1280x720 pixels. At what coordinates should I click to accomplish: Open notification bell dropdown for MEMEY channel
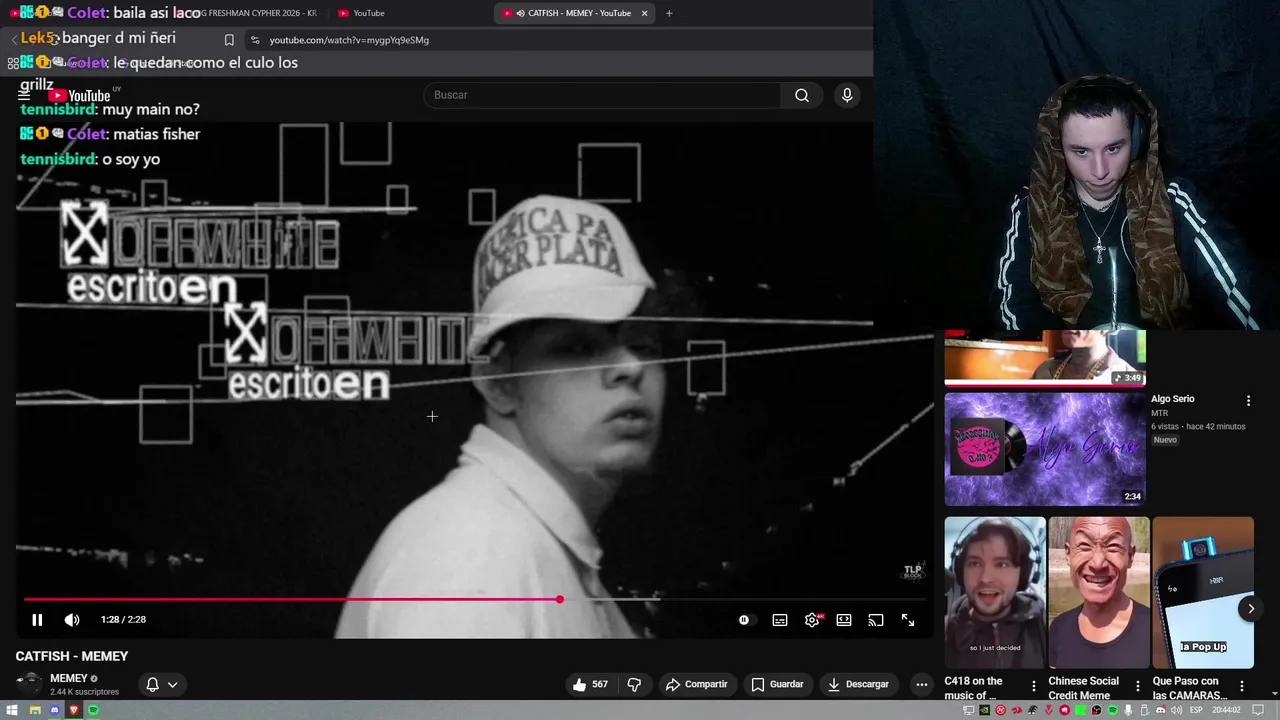[x=162, y=685]
